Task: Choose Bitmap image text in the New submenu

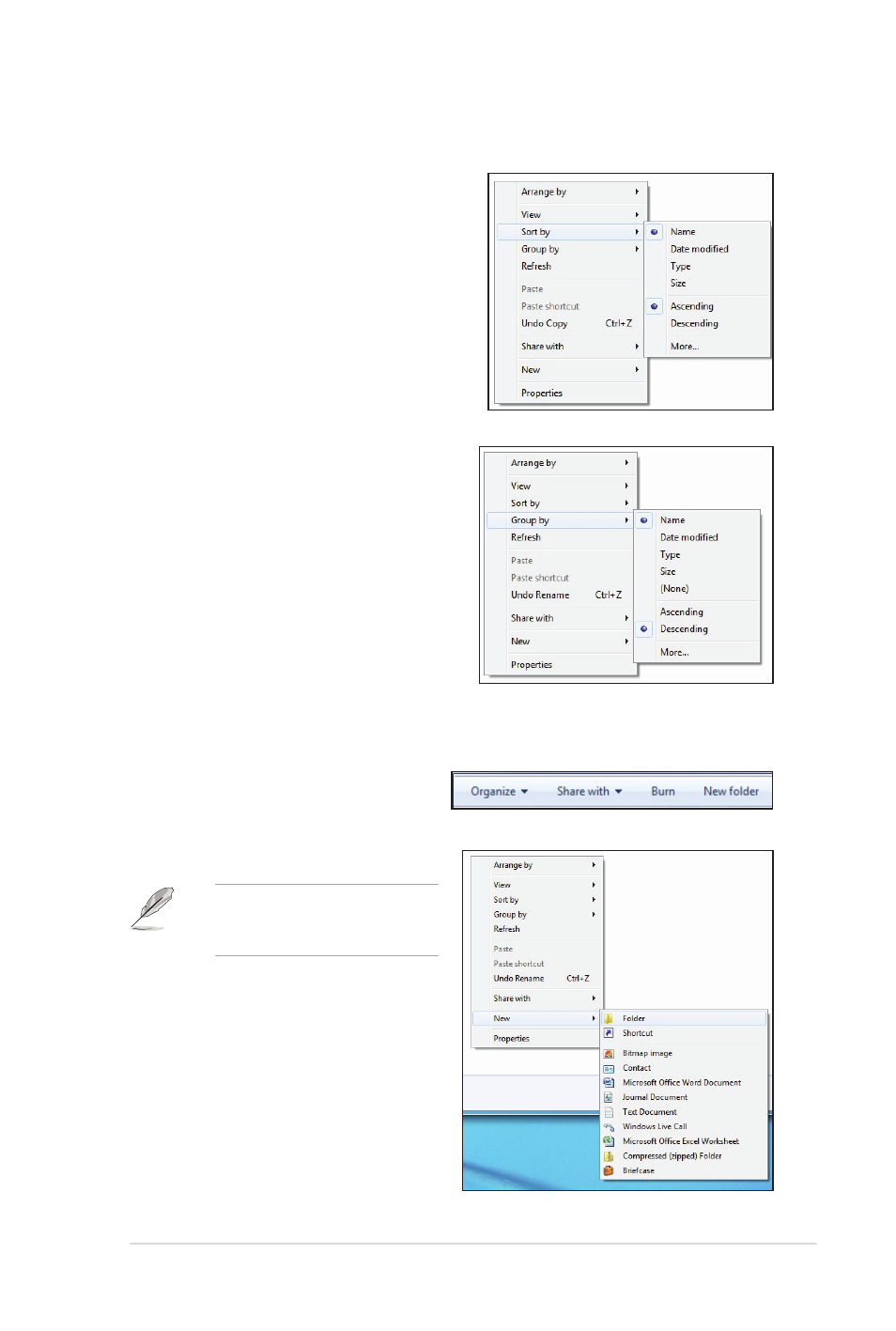Action: pyautogui.click(x=647, y=1054)
